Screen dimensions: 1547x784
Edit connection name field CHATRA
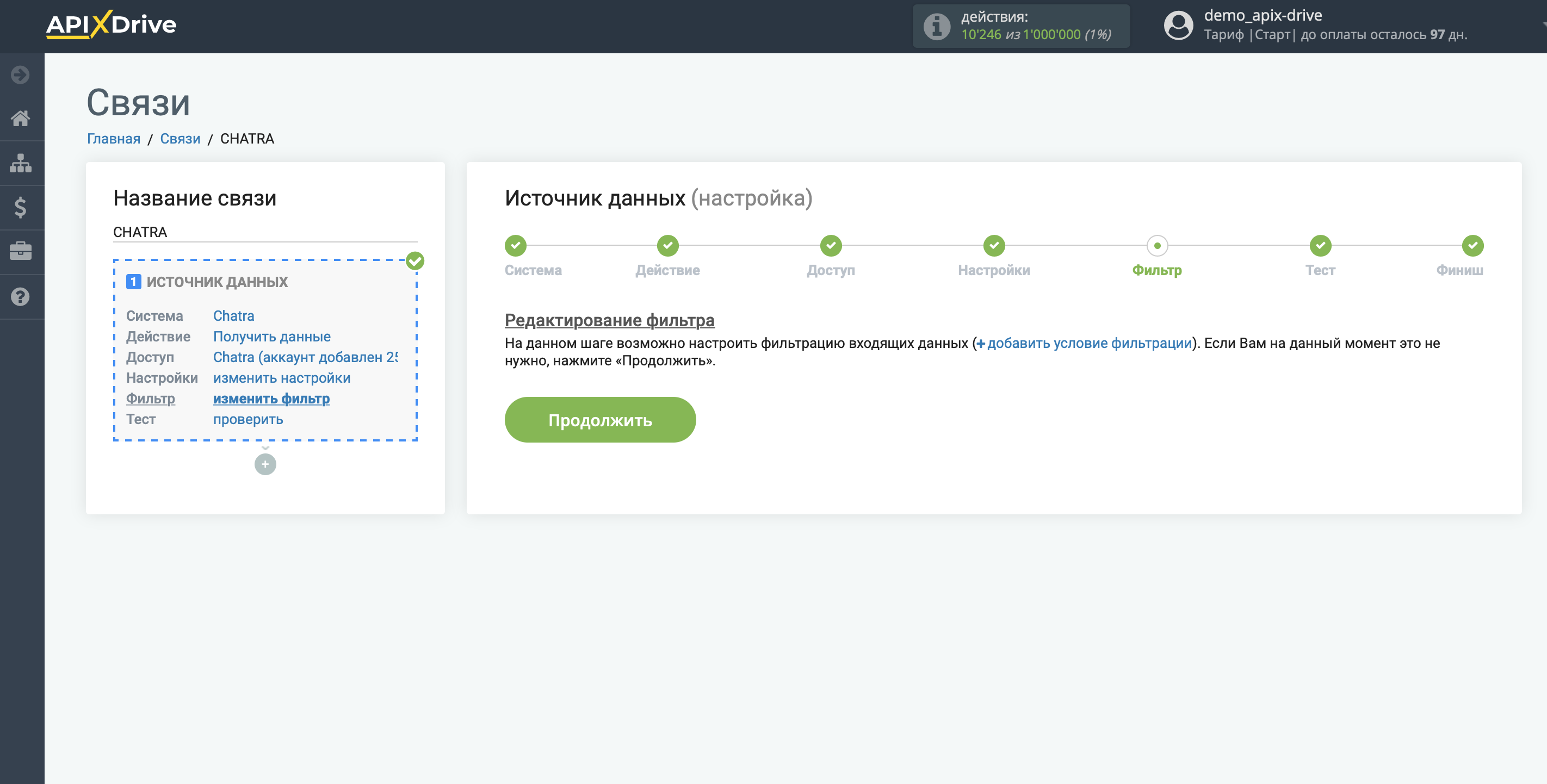click(265, 232)
